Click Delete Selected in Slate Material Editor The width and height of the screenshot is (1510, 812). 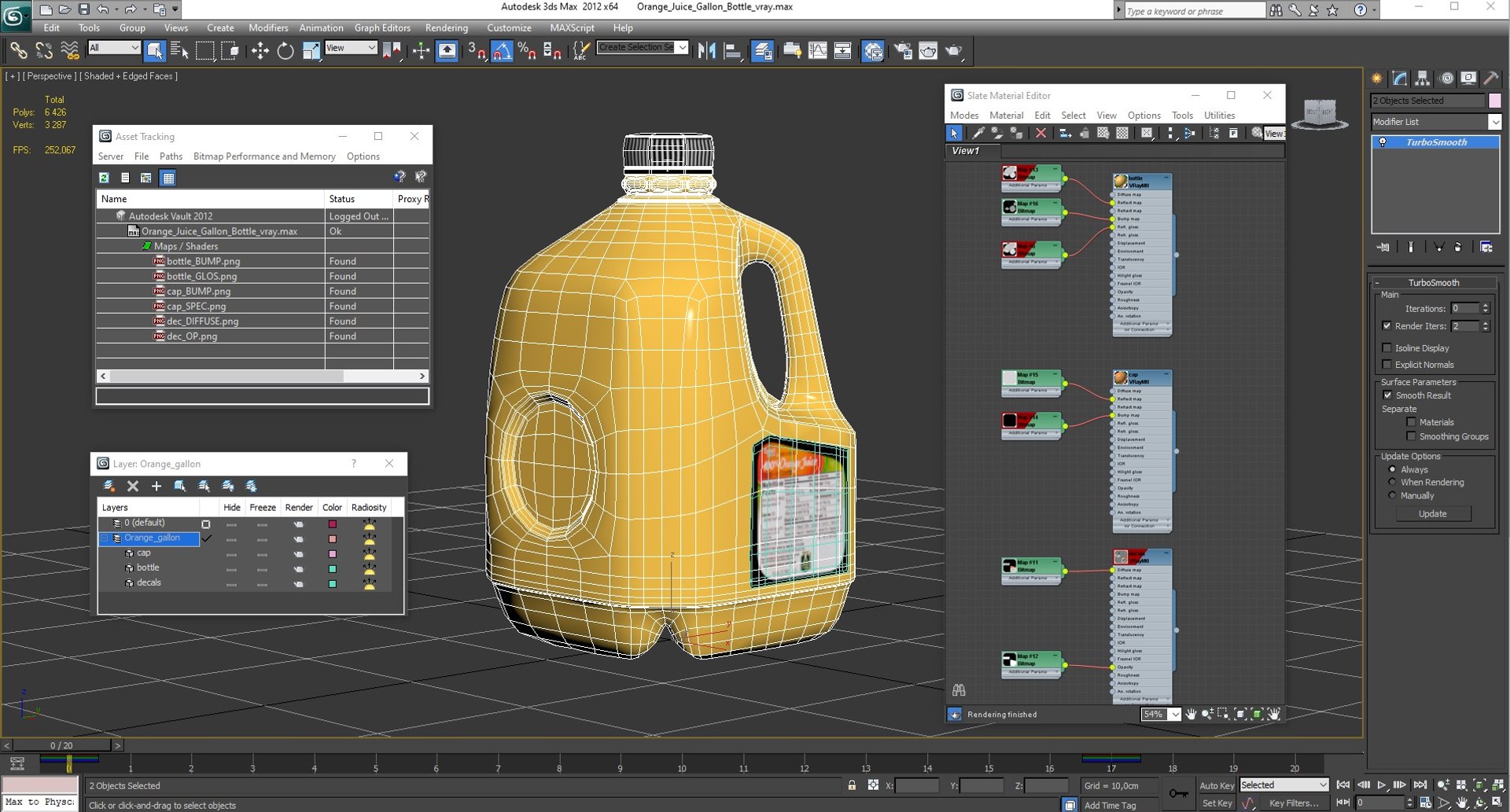pyautogui.click(x=1040, y=134)
